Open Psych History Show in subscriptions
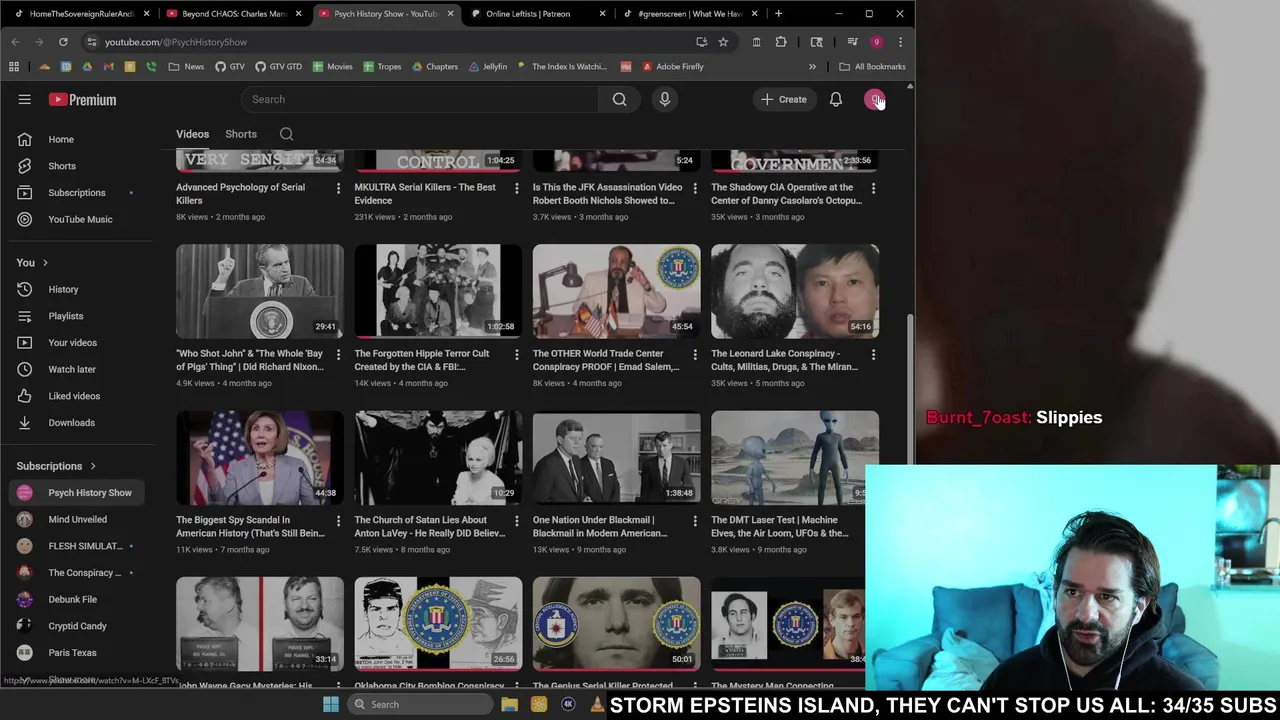Viewport: 1280px width, 720px height. 77,492
